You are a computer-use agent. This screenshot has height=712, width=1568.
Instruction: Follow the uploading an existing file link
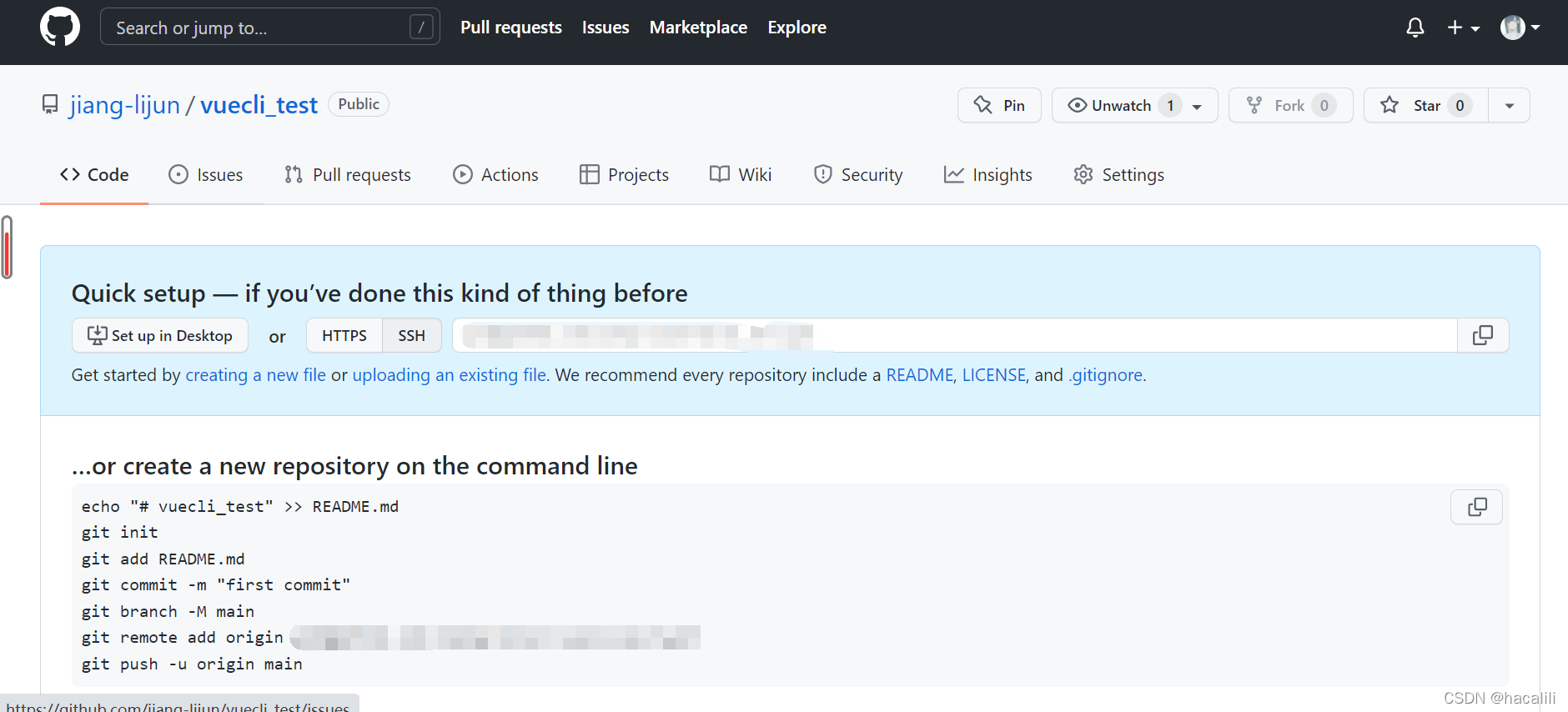[x=450, y=375]
